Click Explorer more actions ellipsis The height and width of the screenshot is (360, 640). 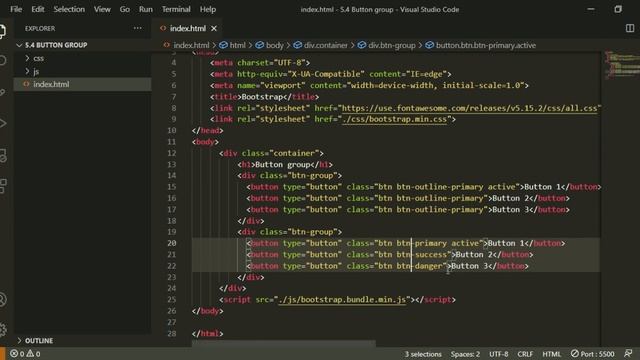[138, 28]
